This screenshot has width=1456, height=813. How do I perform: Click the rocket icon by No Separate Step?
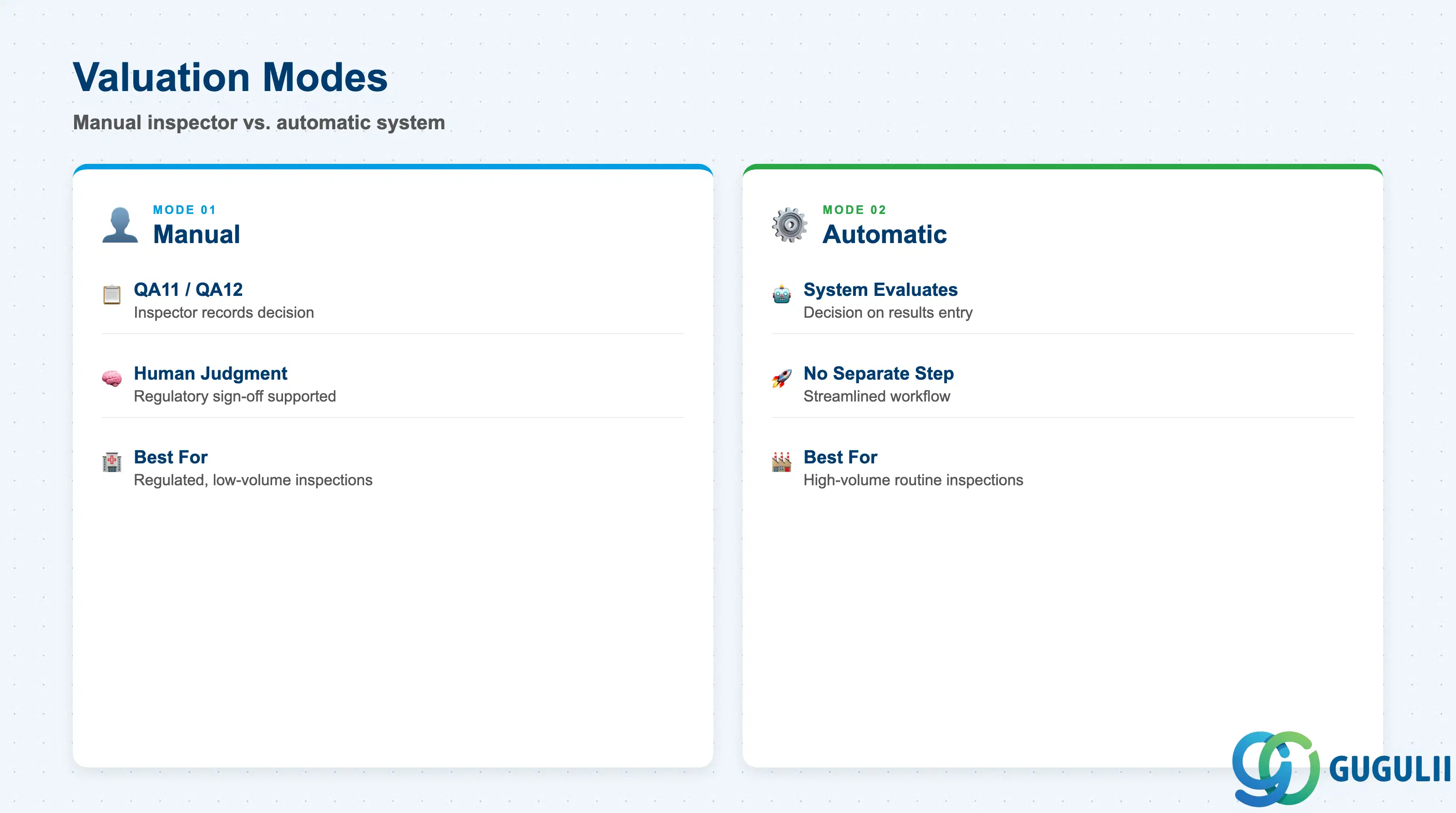coord(782,378)
